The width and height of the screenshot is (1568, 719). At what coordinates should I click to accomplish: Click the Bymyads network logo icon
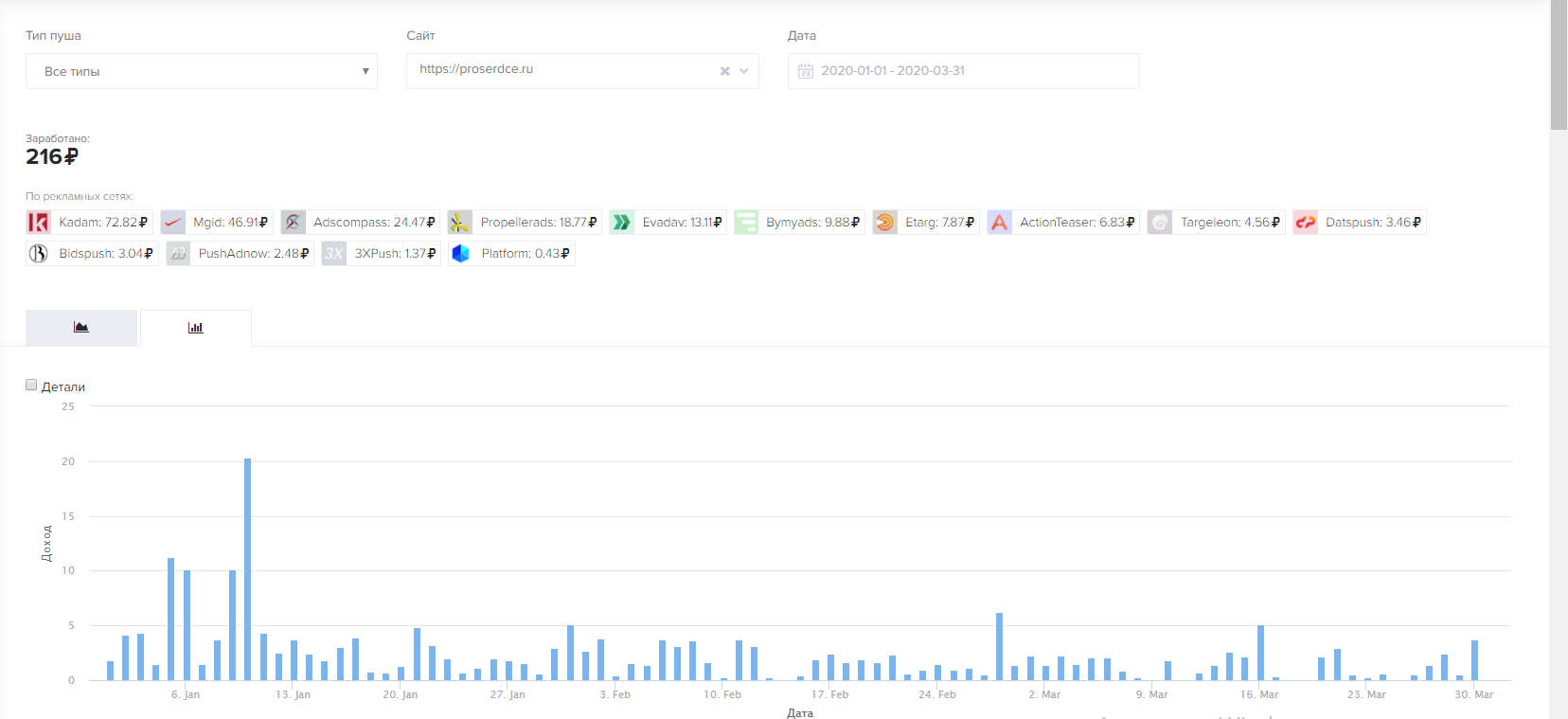[x=745, y=223]
